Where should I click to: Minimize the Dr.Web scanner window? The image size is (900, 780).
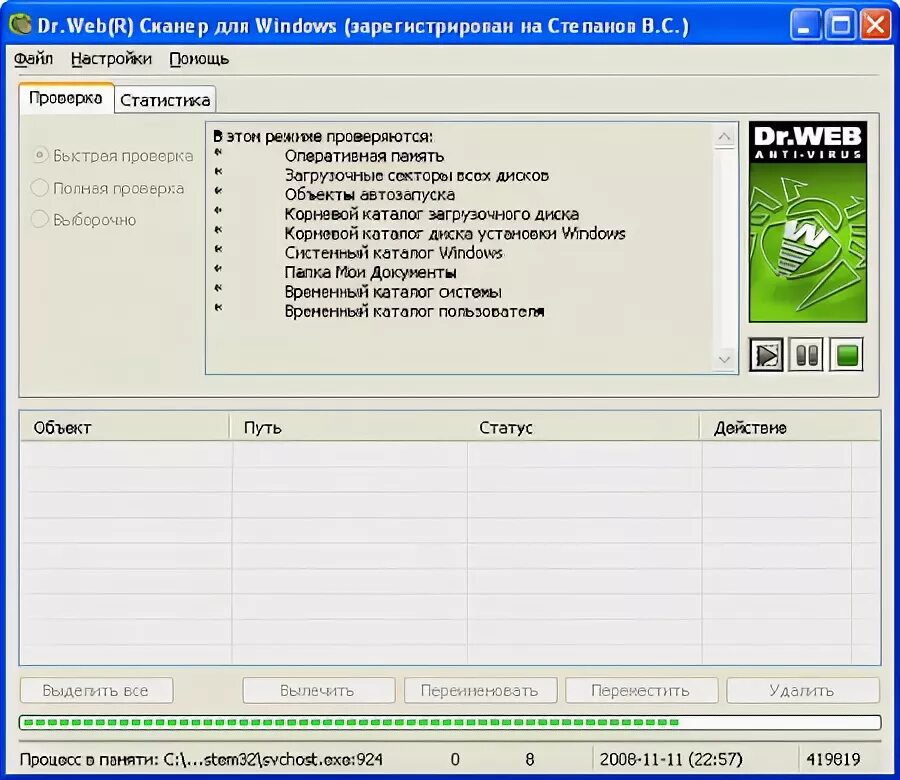[x=805, y=25]
